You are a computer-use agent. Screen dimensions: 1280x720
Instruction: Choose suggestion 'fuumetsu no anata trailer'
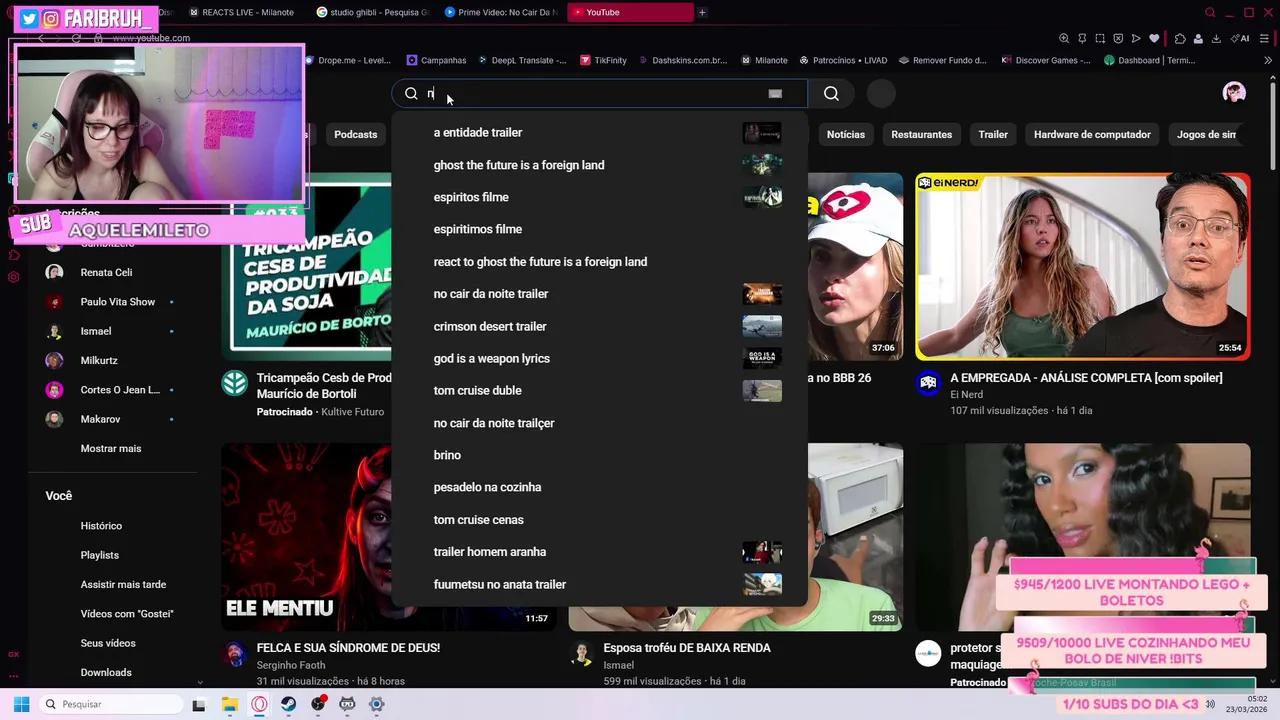[600, 584]
